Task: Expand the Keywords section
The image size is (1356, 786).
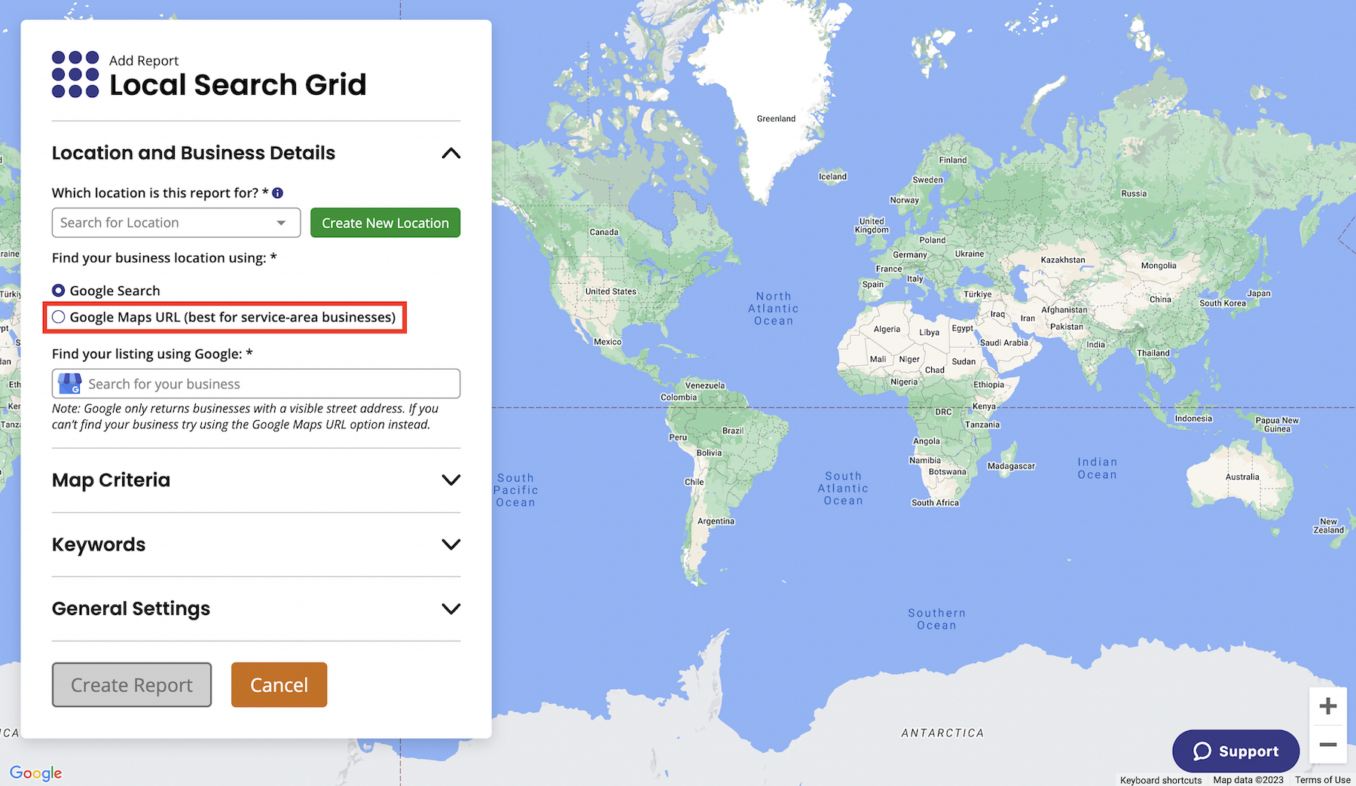Action: [451, 545]
